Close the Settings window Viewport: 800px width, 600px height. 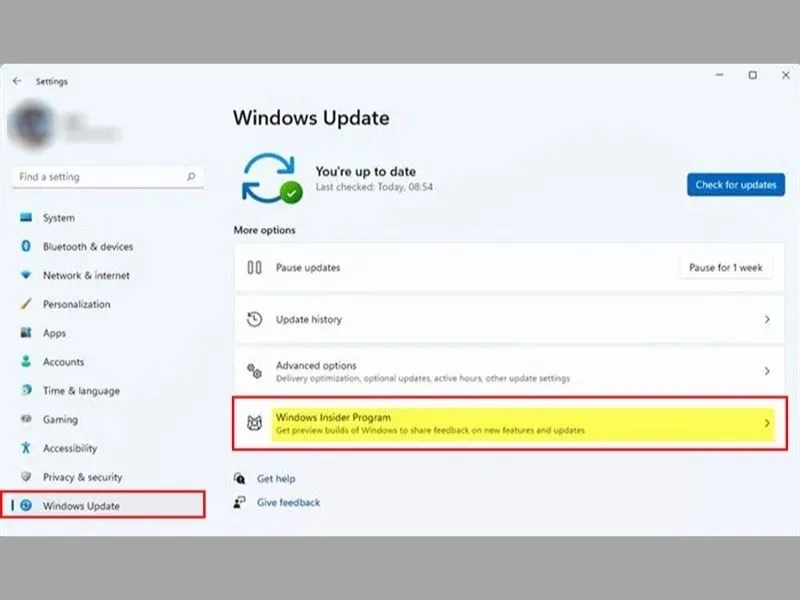click(786, 75)
